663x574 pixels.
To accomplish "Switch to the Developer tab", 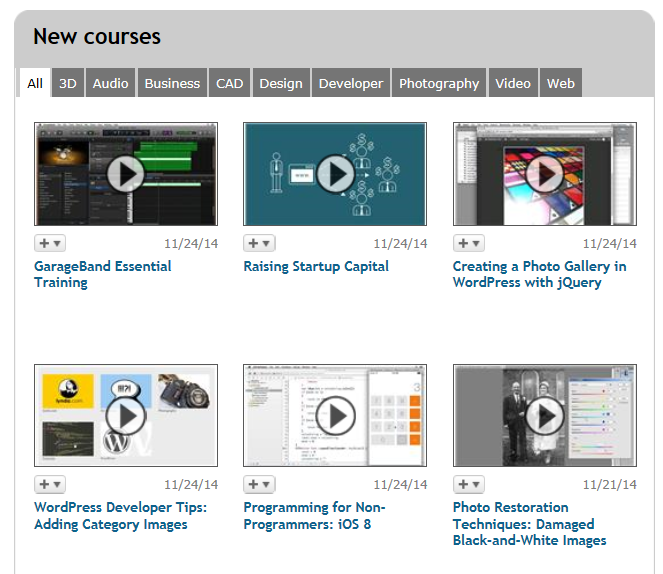I will tap(351, 83).
